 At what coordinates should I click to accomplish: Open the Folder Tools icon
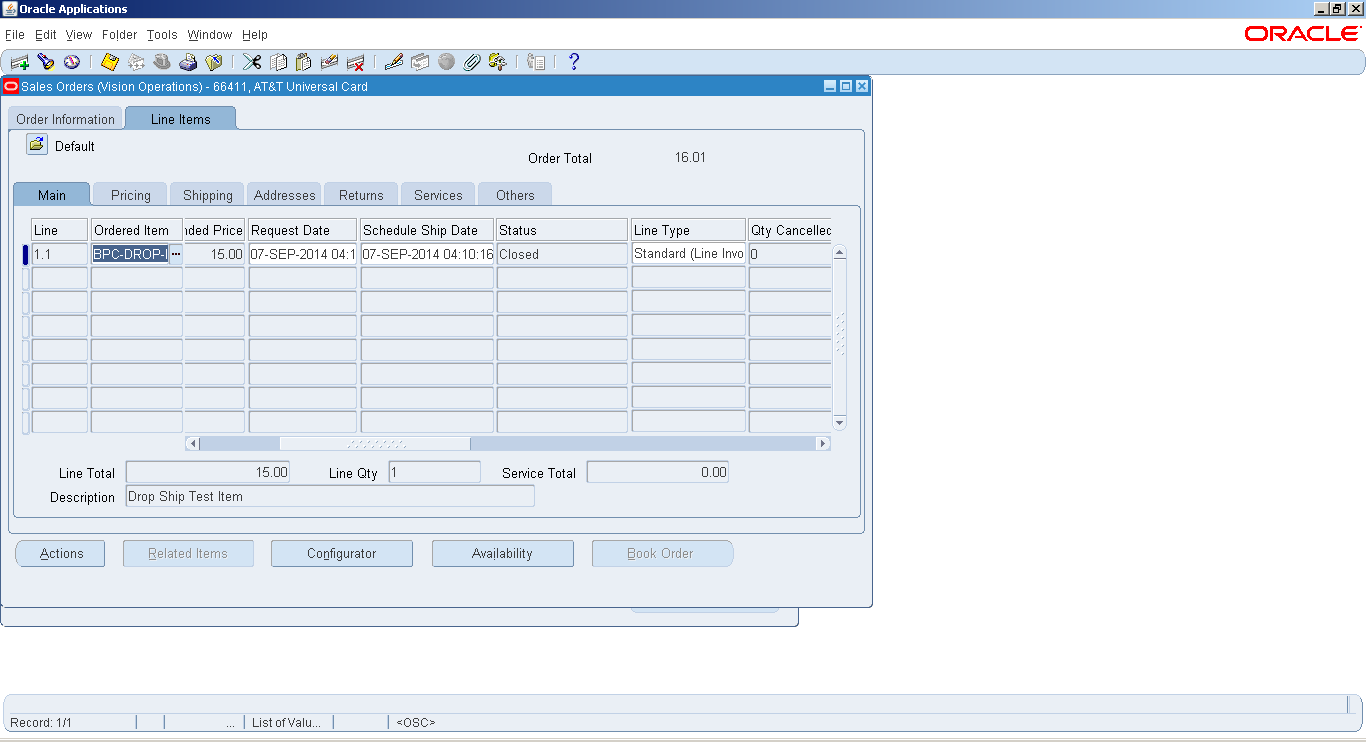click(x=497, y=61)
